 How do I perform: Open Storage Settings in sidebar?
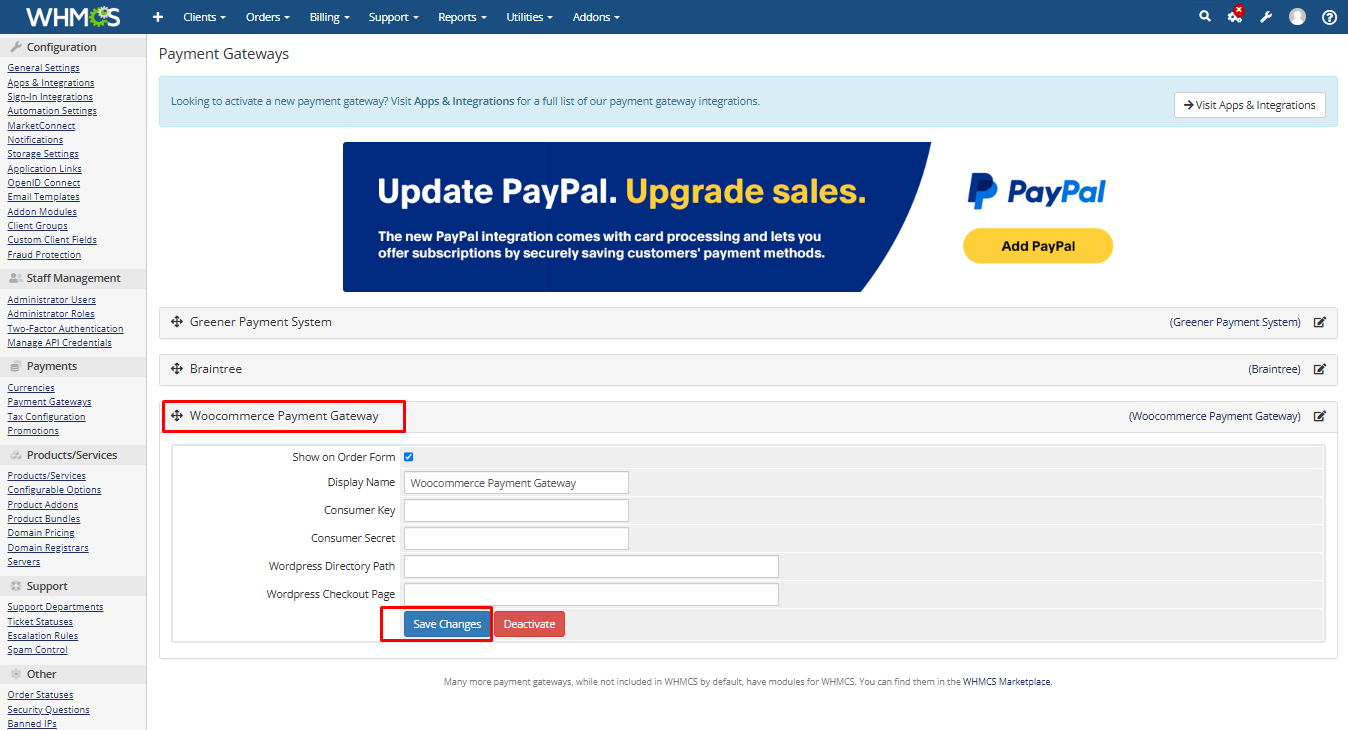tap(43, 154)
